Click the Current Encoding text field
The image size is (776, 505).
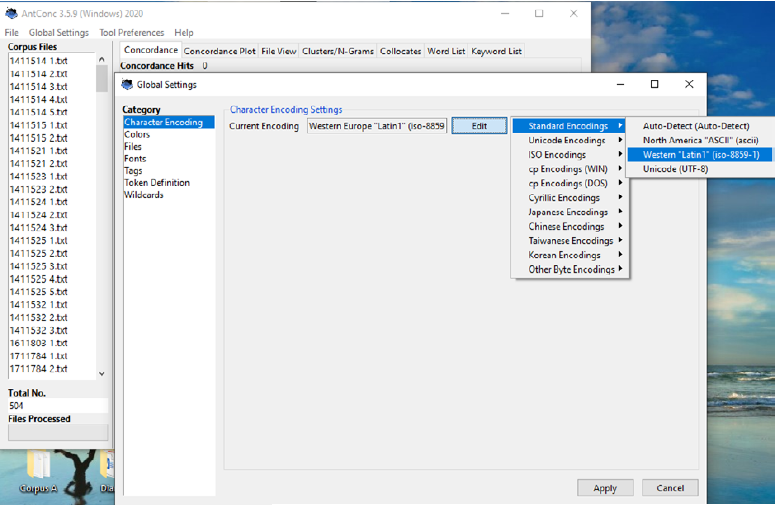coord(376,127)
